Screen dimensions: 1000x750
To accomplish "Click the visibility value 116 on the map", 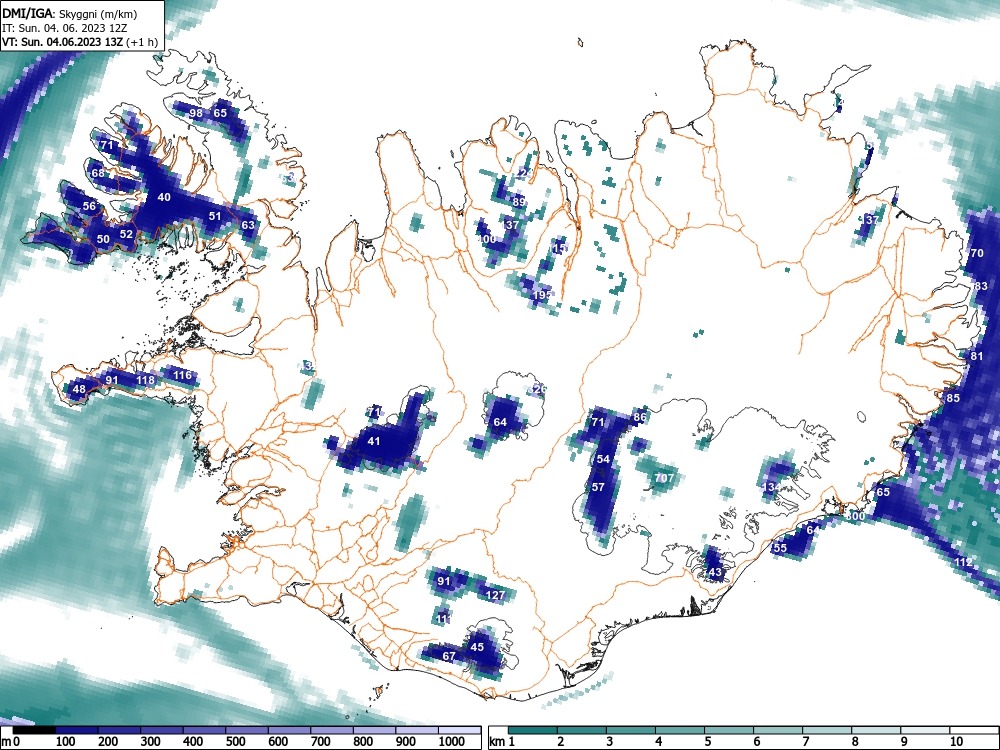I will (182, 375).
